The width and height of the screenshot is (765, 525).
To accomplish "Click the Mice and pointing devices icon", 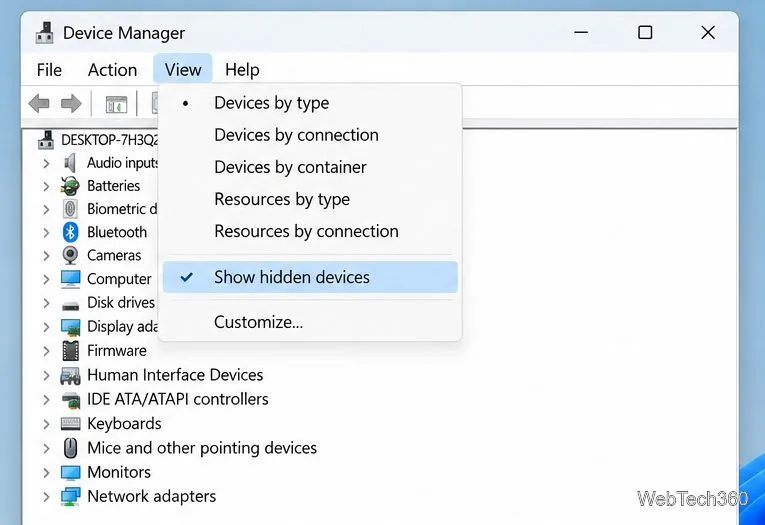I will click(71, 448).
